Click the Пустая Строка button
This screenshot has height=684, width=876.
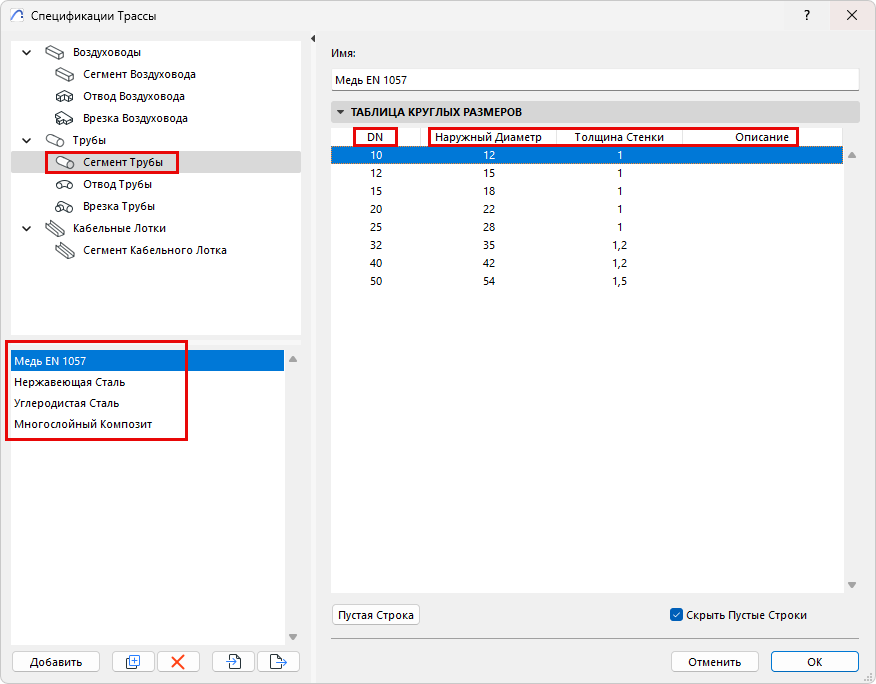pyautogui.click(x=375, y=615)
